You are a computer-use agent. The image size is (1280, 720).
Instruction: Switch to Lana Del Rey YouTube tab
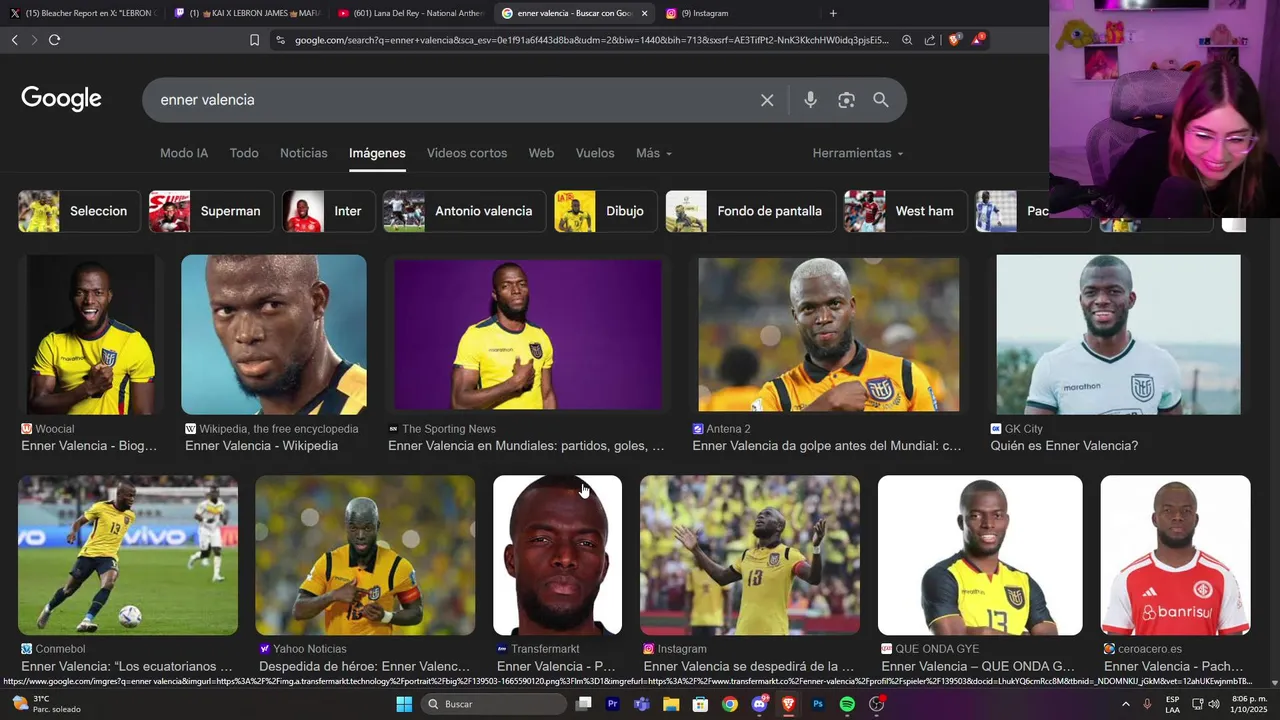(411, 13)
